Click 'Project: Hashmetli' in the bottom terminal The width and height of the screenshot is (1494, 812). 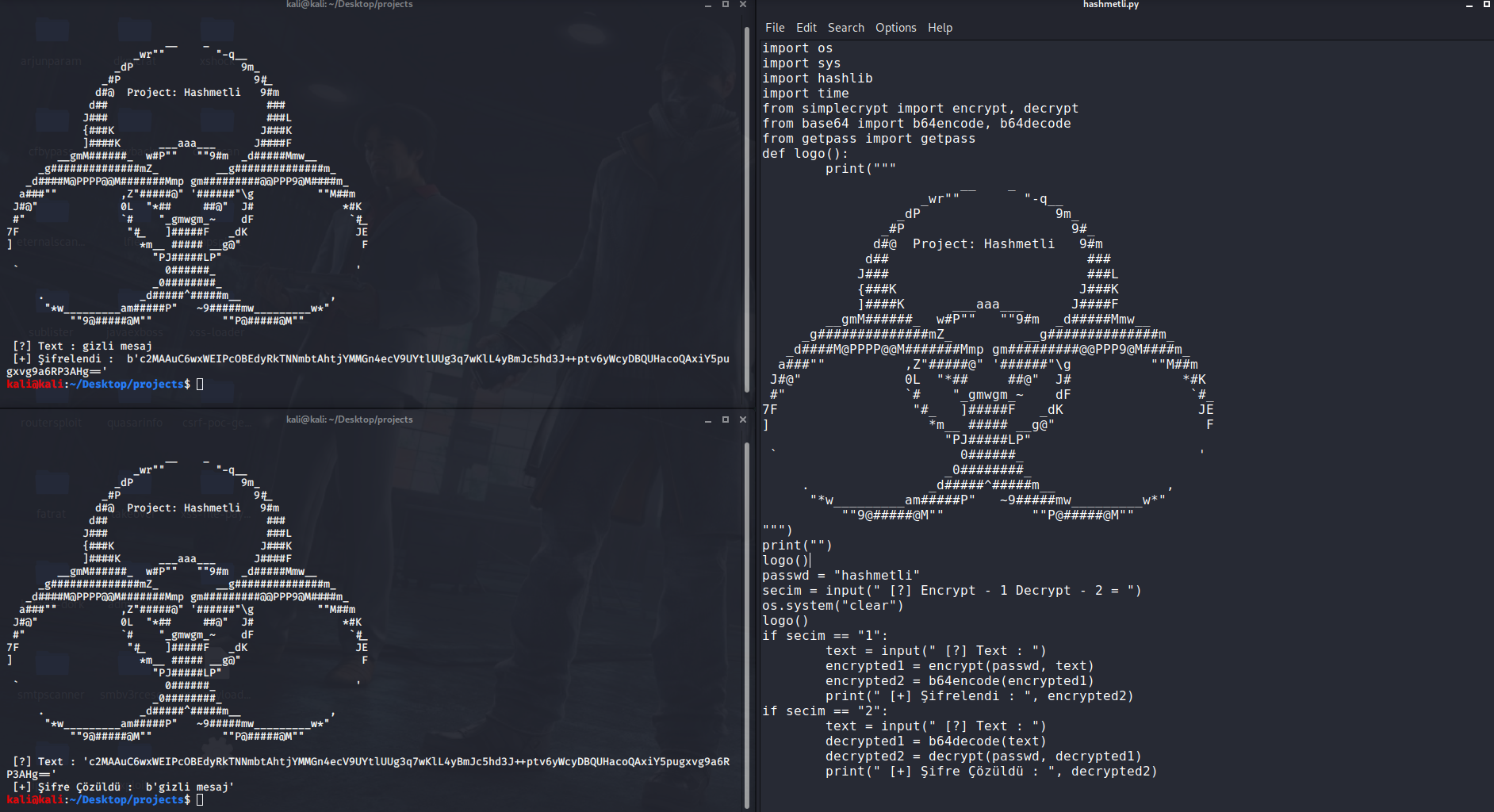click(x=184, y=507)
